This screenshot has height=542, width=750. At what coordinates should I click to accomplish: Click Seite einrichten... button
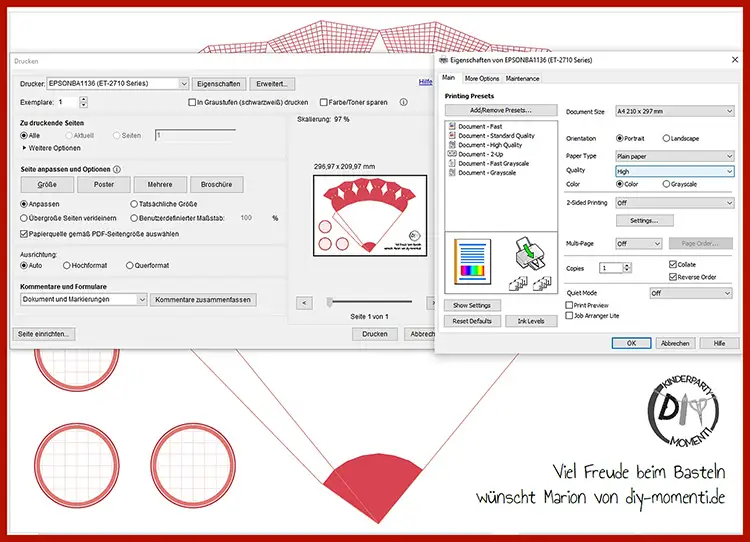(x=44, y=334)
